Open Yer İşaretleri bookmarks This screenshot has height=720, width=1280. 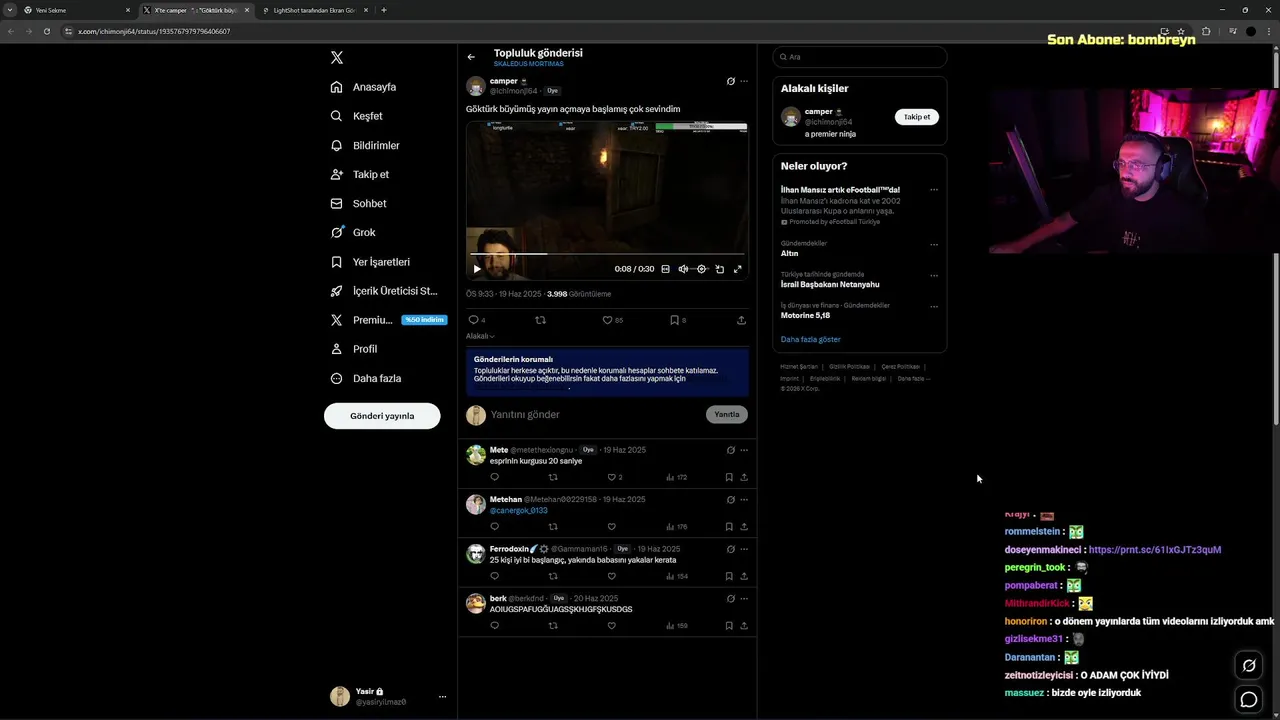370,262
